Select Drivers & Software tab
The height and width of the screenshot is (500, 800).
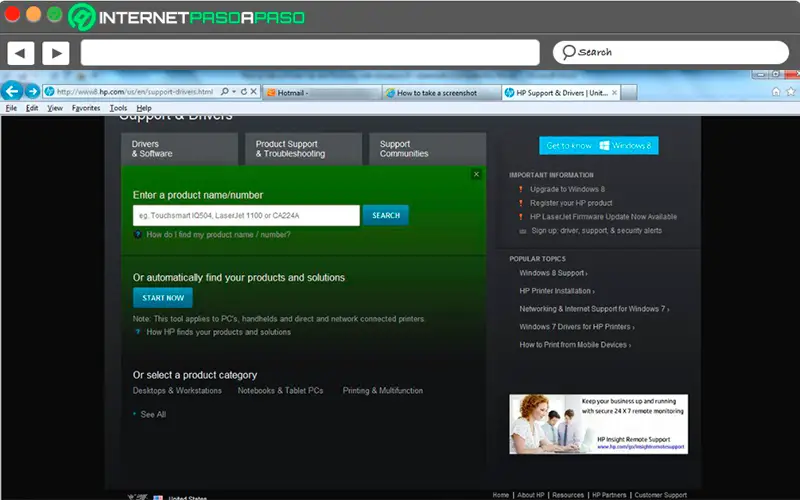pos(180,149)
